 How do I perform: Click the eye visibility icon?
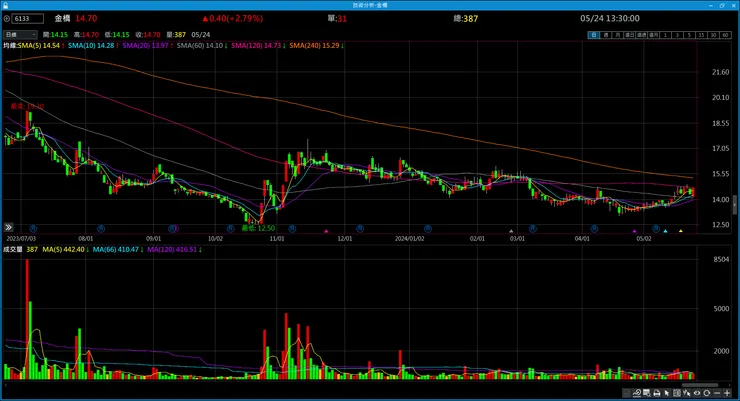click(x=697, y=393)
